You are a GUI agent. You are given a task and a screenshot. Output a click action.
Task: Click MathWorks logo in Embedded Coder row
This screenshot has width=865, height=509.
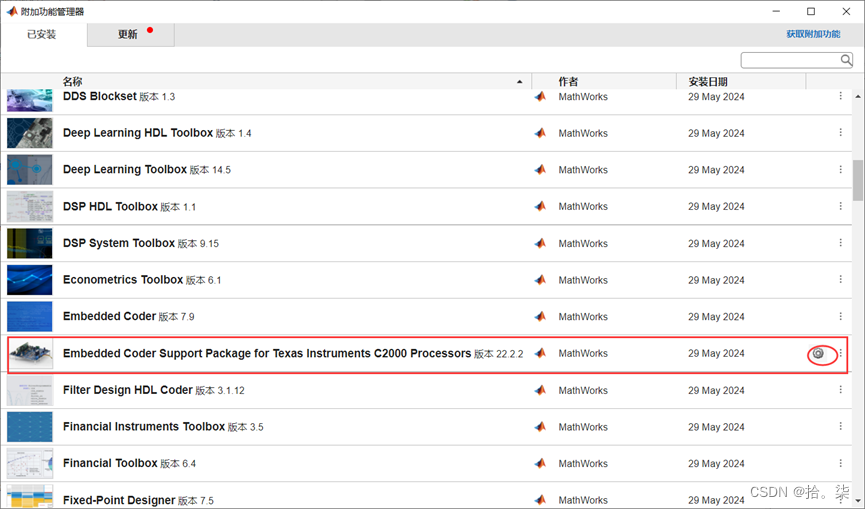pos(540,316)
